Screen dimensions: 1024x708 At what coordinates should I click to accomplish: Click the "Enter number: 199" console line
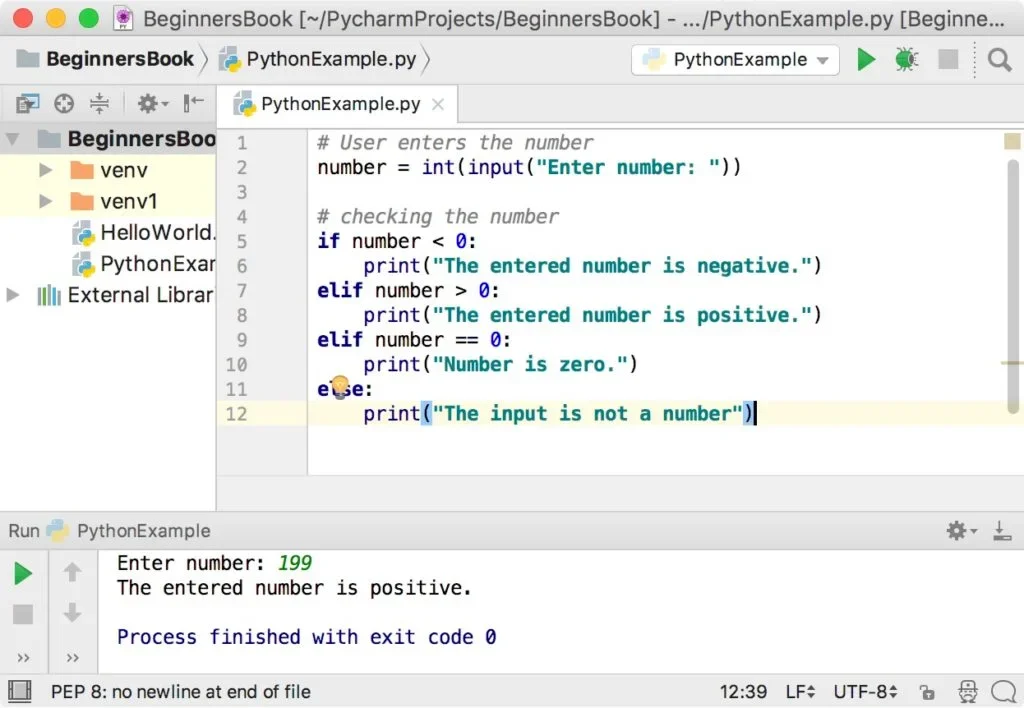tap(214, 563)
